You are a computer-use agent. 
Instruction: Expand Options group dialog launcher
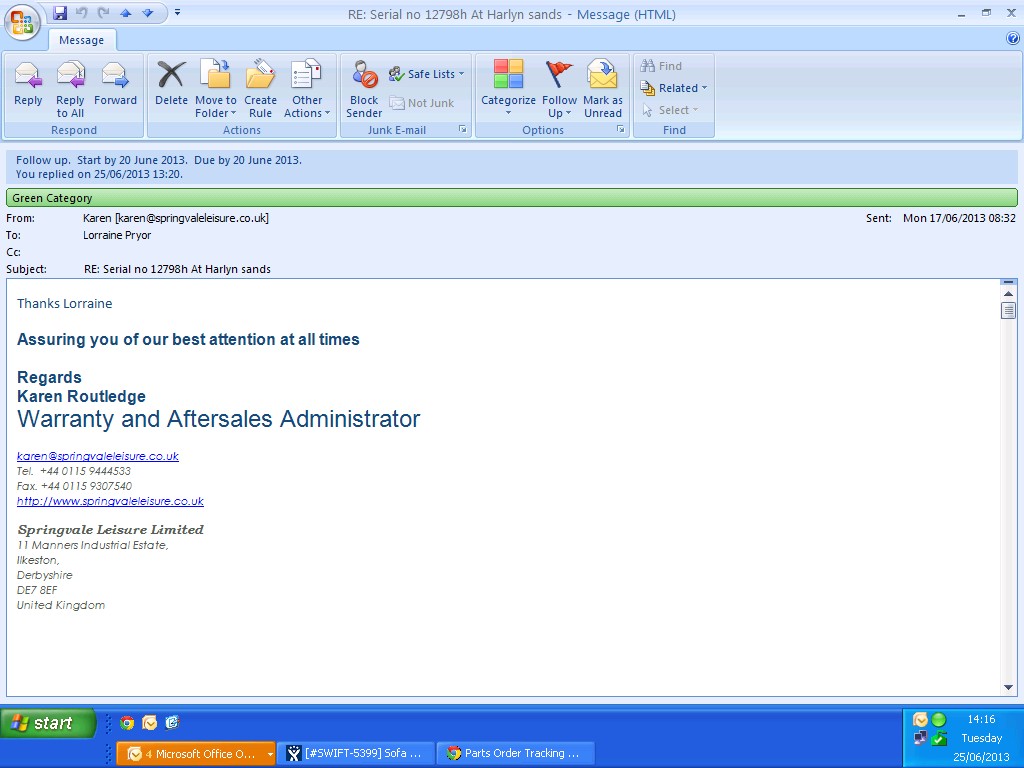620,129
